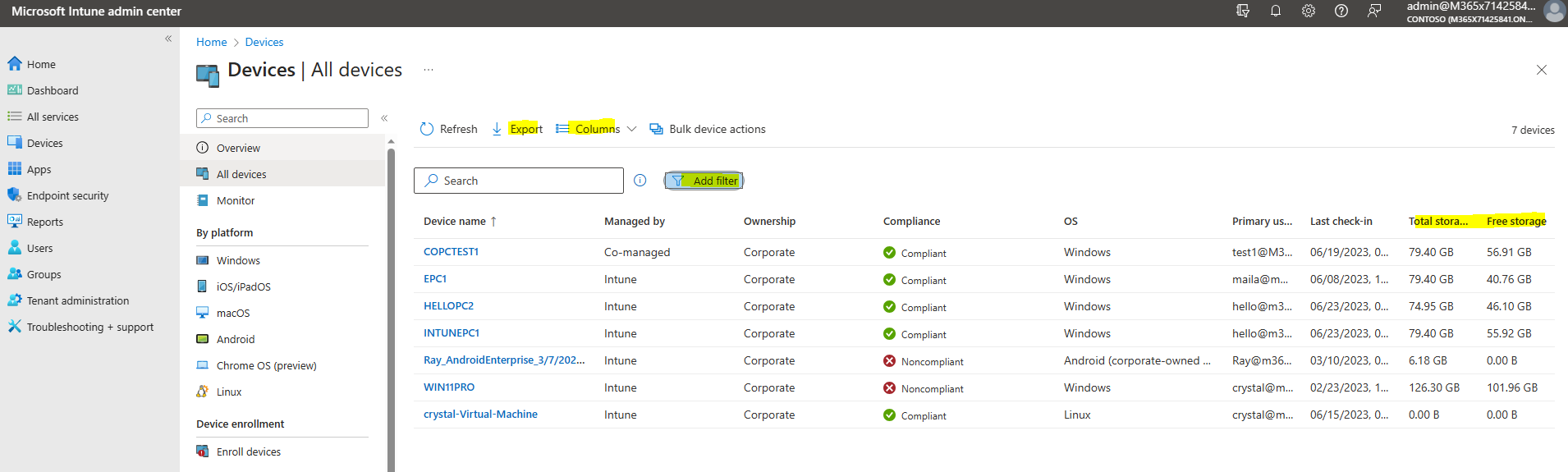Click the Tenant administration icon

[x=15, y=300]
